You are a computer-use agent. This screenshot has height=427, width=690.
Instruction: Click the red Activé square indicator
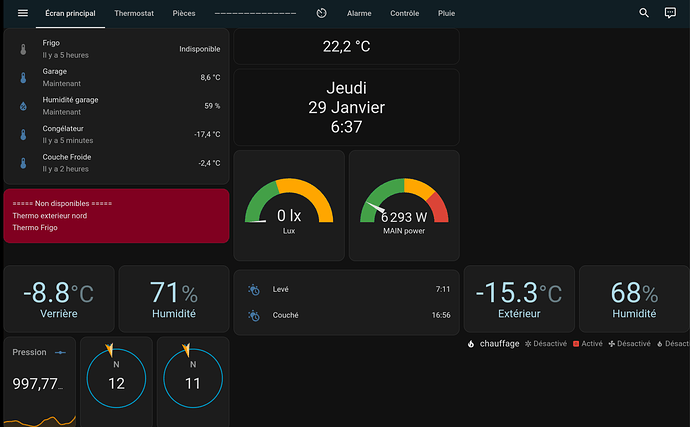tap(576, 344)
